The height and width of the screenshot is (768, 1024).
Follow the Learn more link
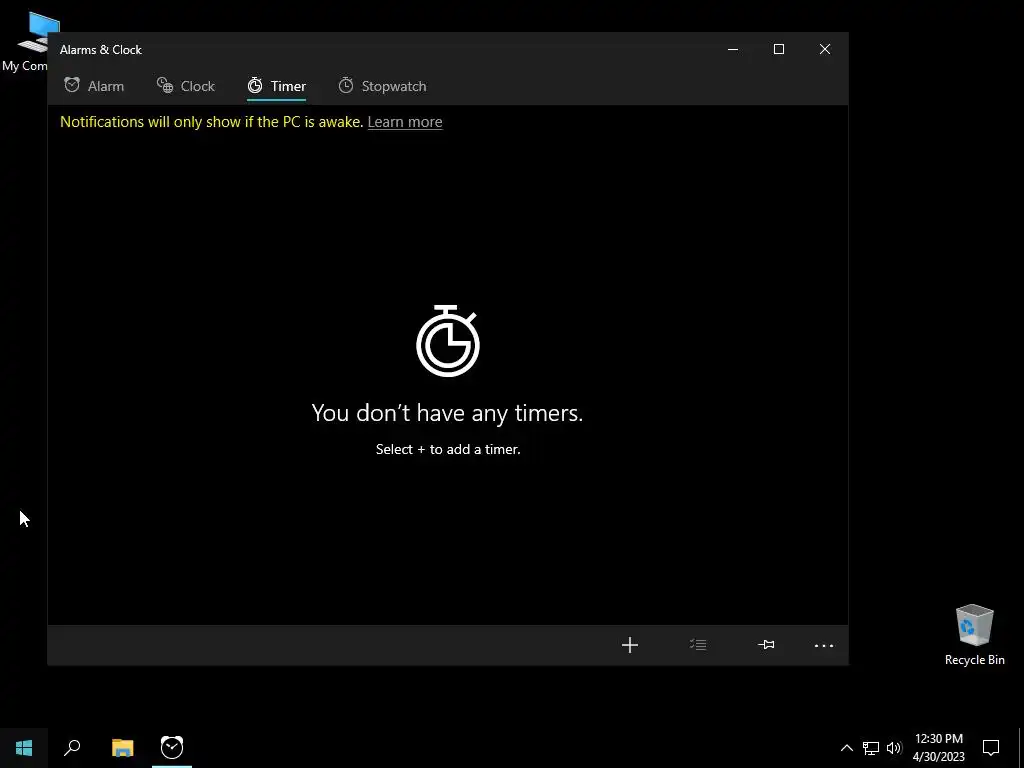(405, 122)
